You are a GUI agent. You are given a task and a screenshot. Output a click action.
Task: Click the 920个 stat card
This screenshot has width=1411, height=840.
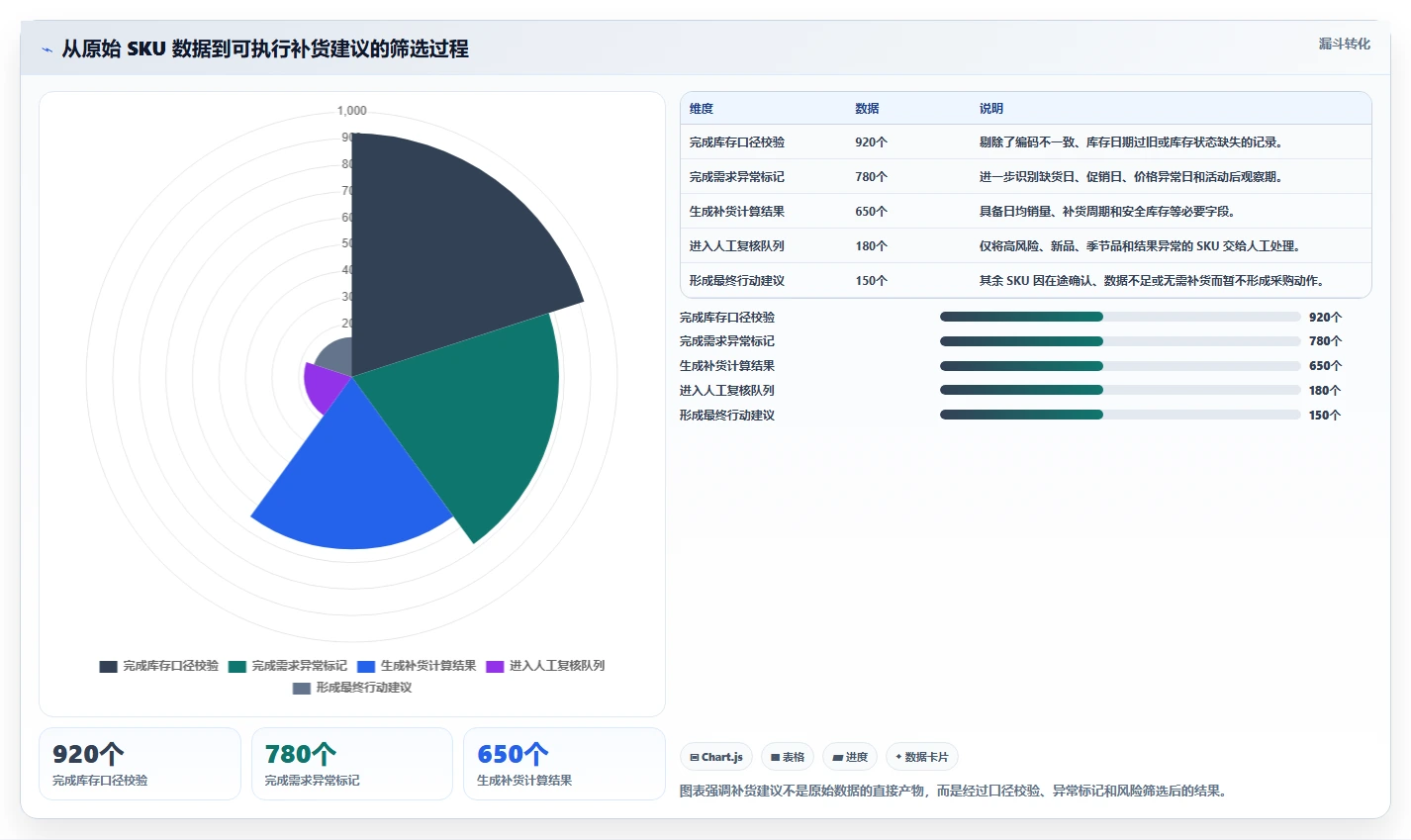pos(140,764)
